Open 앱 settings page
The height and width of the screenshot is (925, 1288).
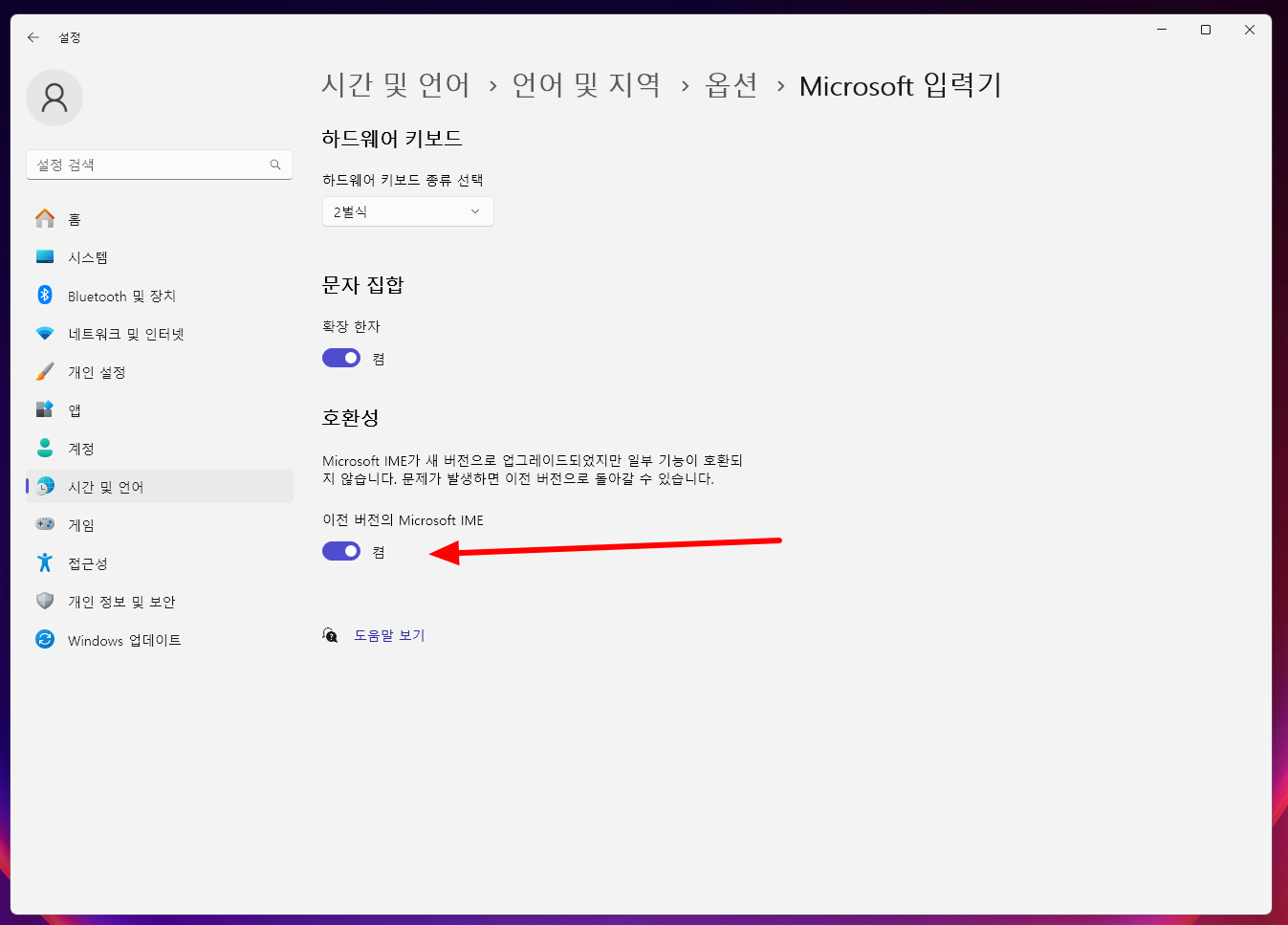(160, 410)
